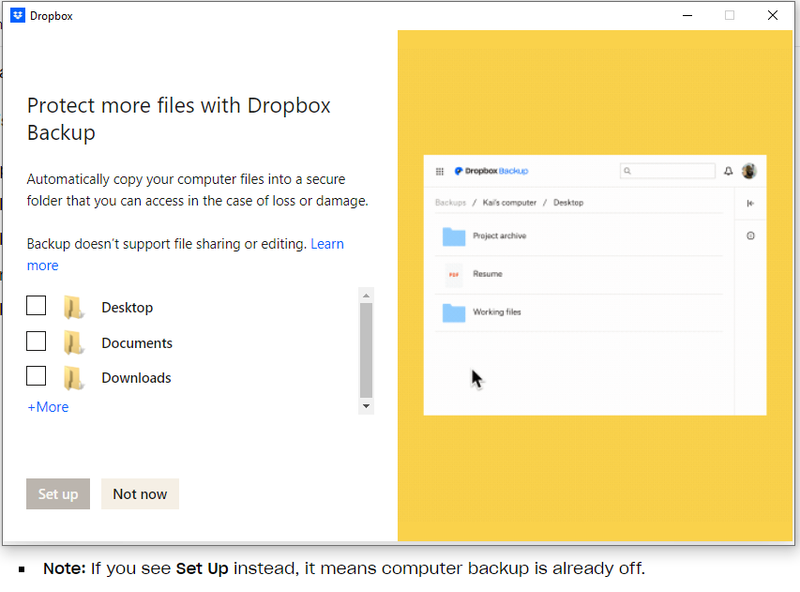Click the Downloads folder icon
Screen dimensions: 800x592
click(x=73, y=378)
